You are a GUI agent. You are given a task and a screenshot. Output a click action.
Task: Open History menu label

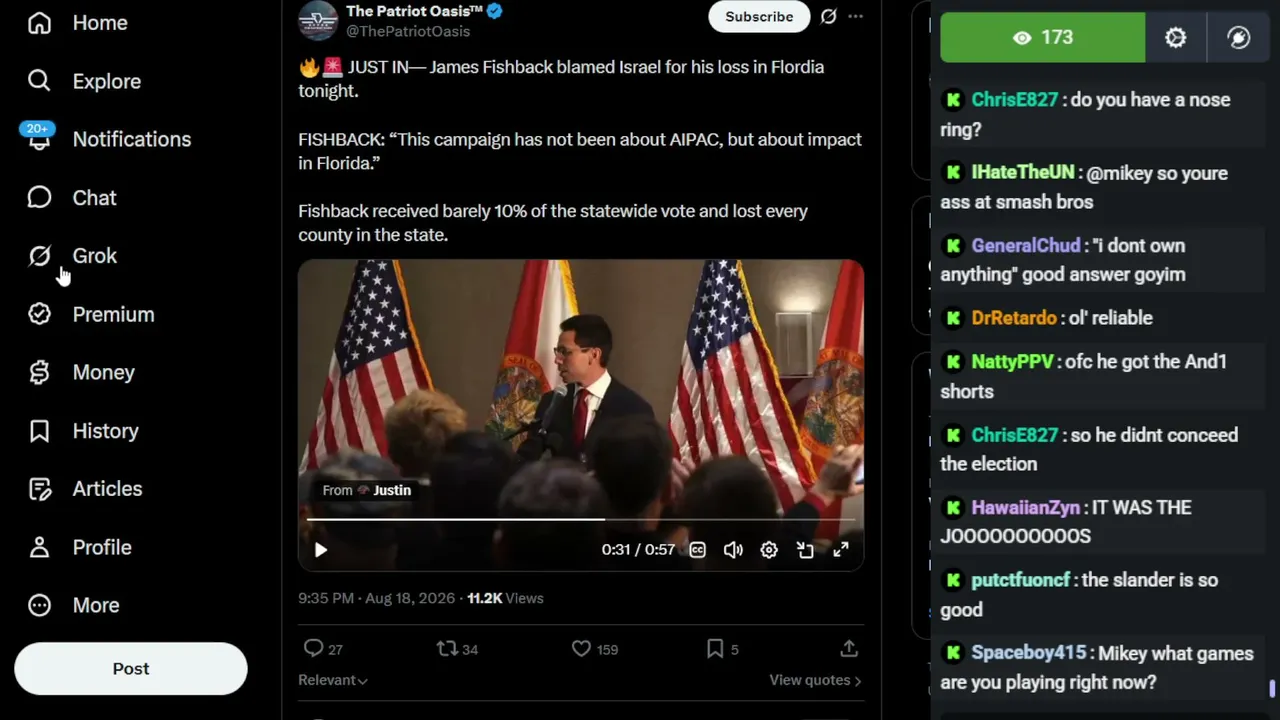tap(106, 431)
